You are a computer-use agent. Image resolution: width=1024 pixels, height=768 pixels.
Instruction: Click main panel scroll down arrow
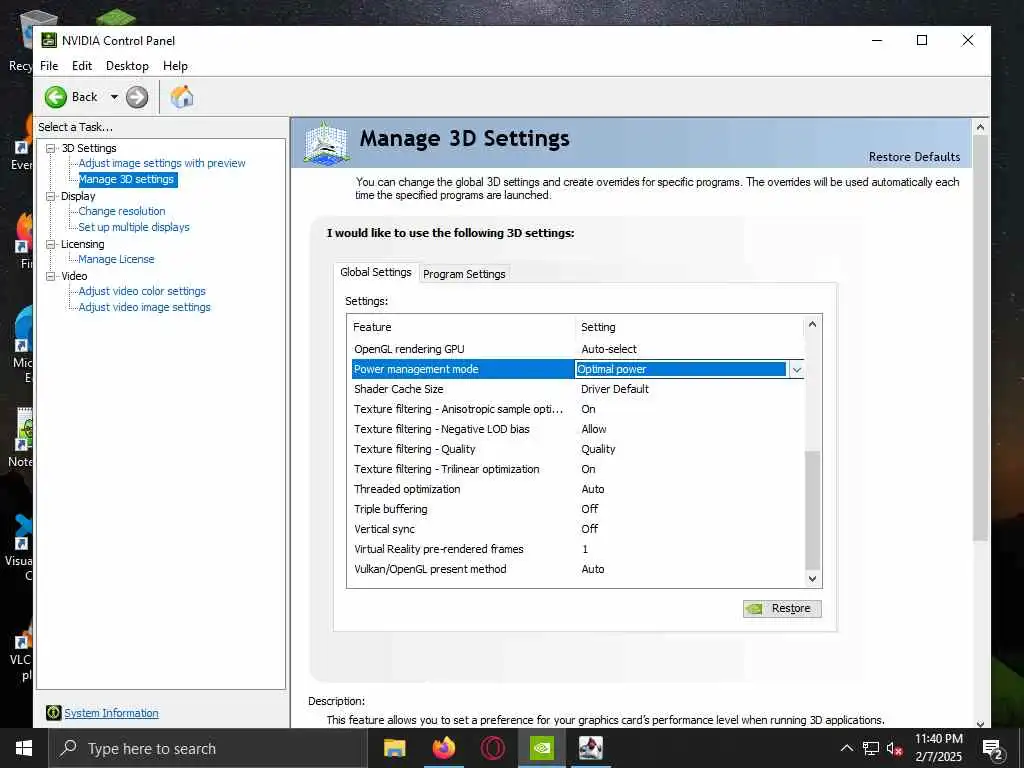pos(980,723)
